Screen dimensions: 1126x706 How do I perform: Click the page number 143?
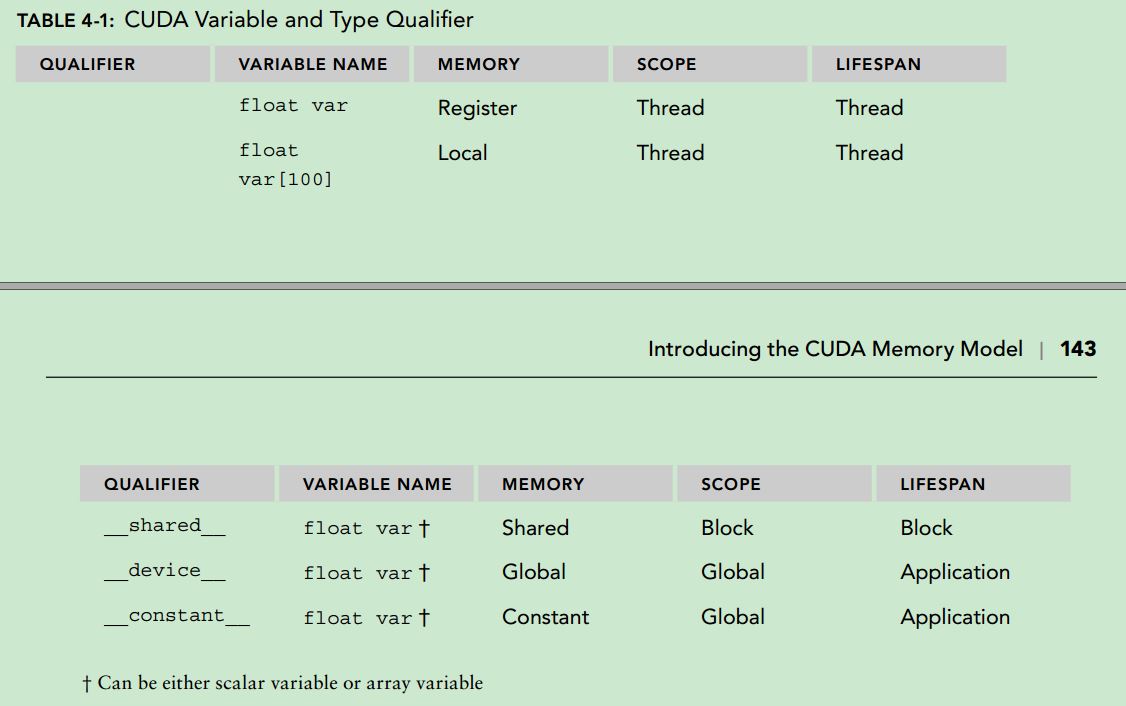[x=1078, y=349]
